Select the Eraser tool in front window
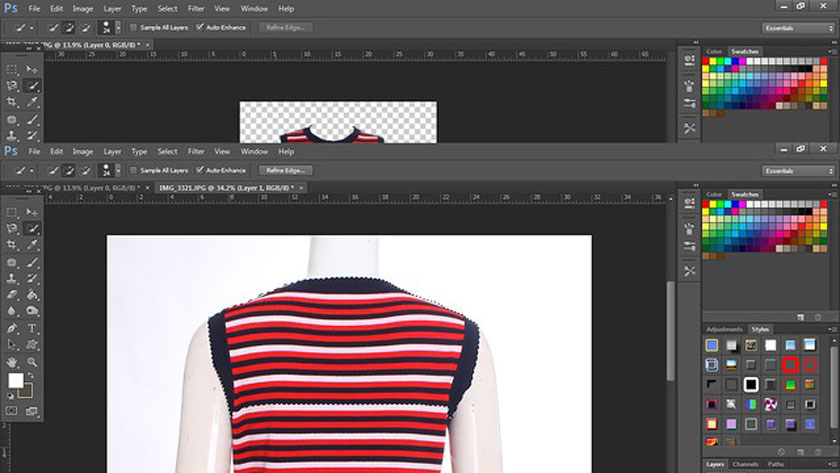Image resolution: width=840 pixels, height=473 pixels. [x=12, y=295]
